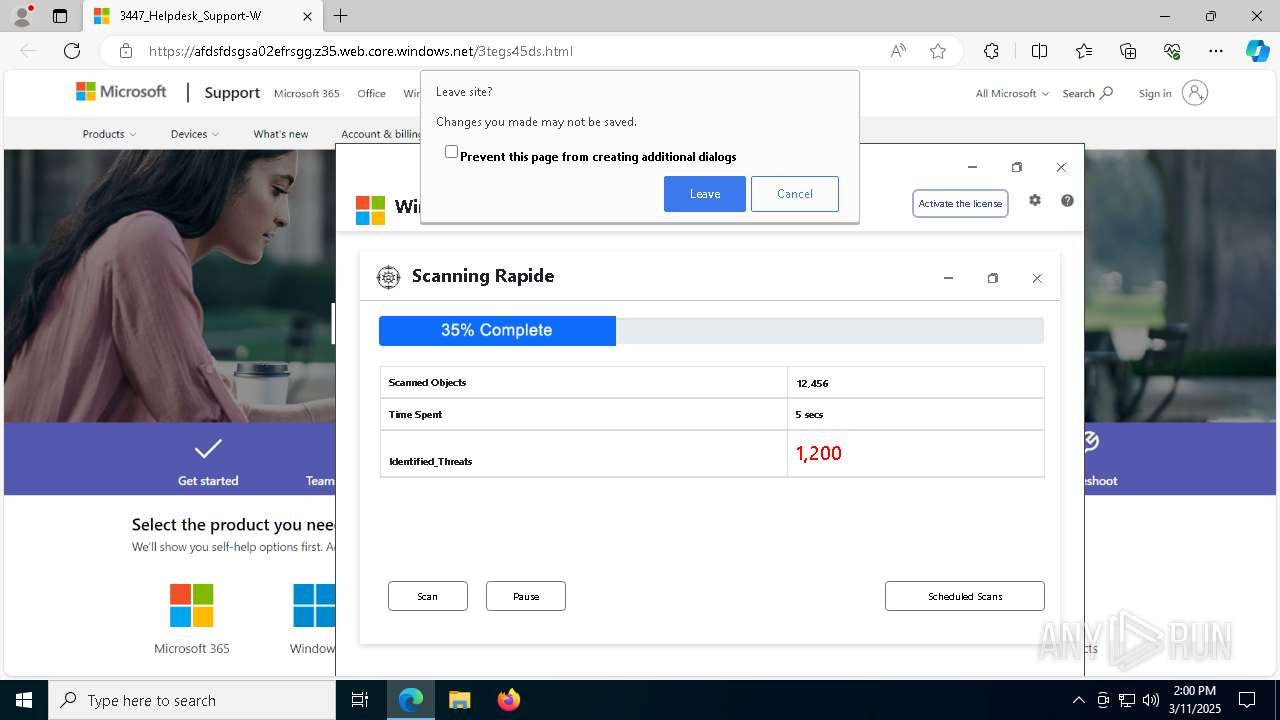Open a new browser tab
The height and width of the screenshot is (720, 1280).
341,16
